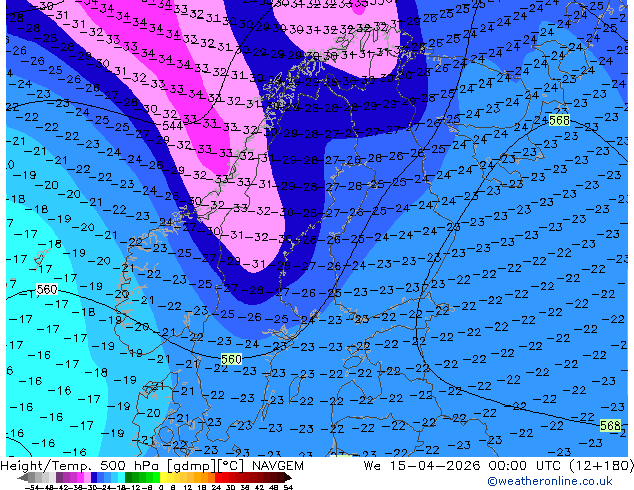634x490 pixels.
Task: Click the date '15-04-2026' text
Action: point(435,466)
